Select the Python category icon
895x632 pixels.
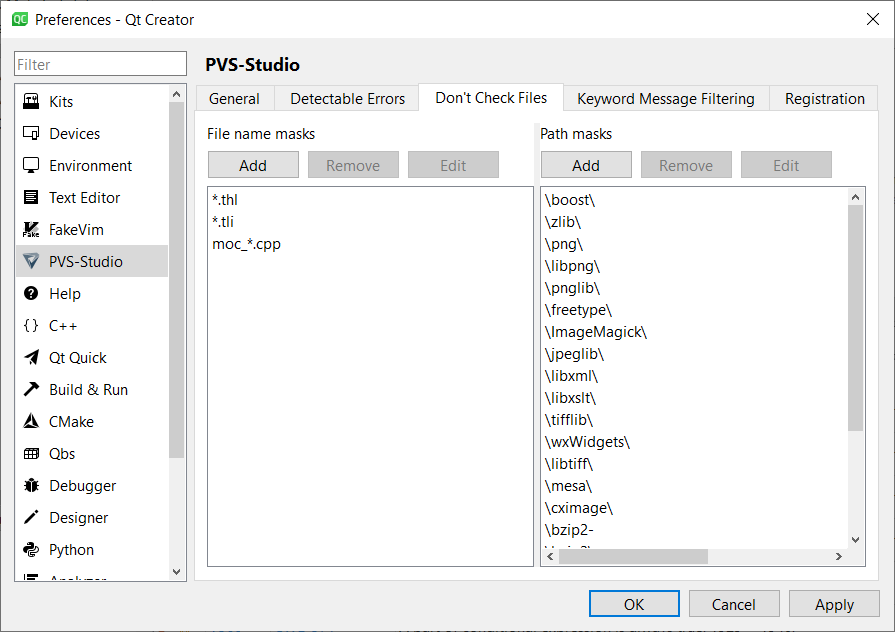click(68, 549)
